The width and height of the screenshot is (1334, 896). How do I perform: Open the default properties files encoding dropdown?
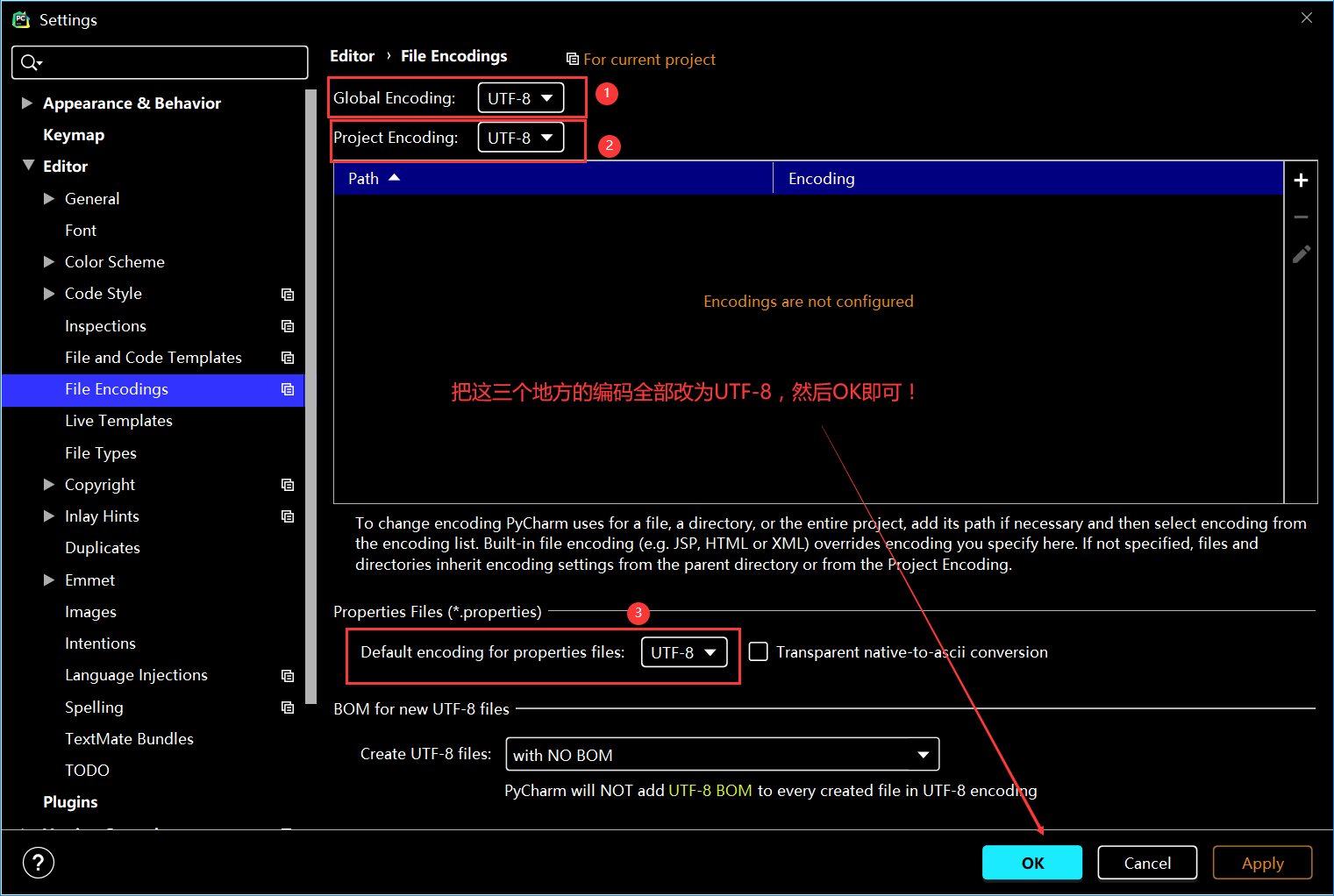click(x=684, y=652)
